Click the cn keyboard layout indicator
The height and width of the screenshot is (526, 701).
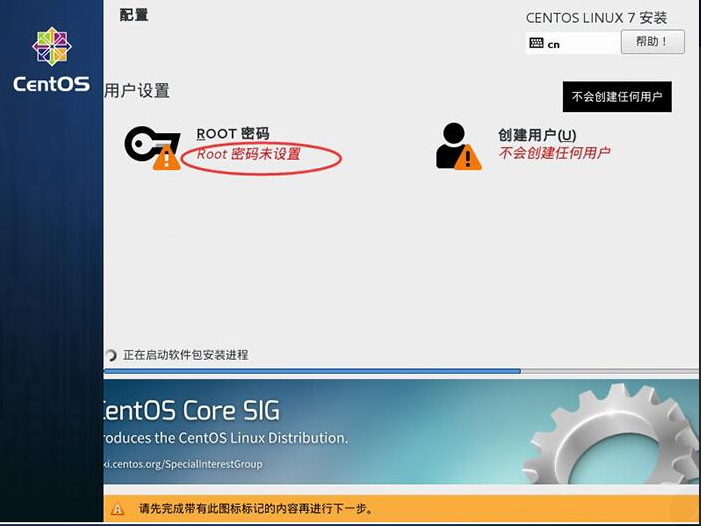(x=573, y=44)
